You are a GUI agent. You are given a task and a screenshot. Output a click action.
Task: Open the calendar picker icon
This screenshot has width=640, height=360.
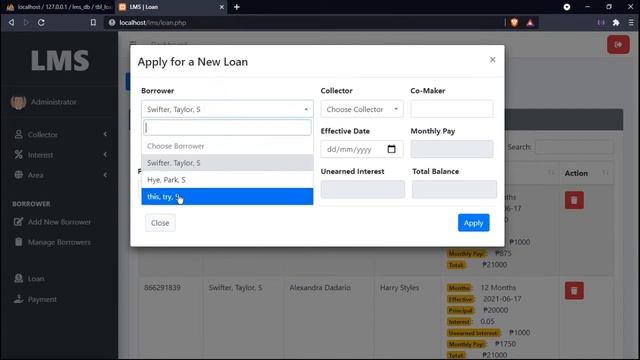[x=391, y=149]
